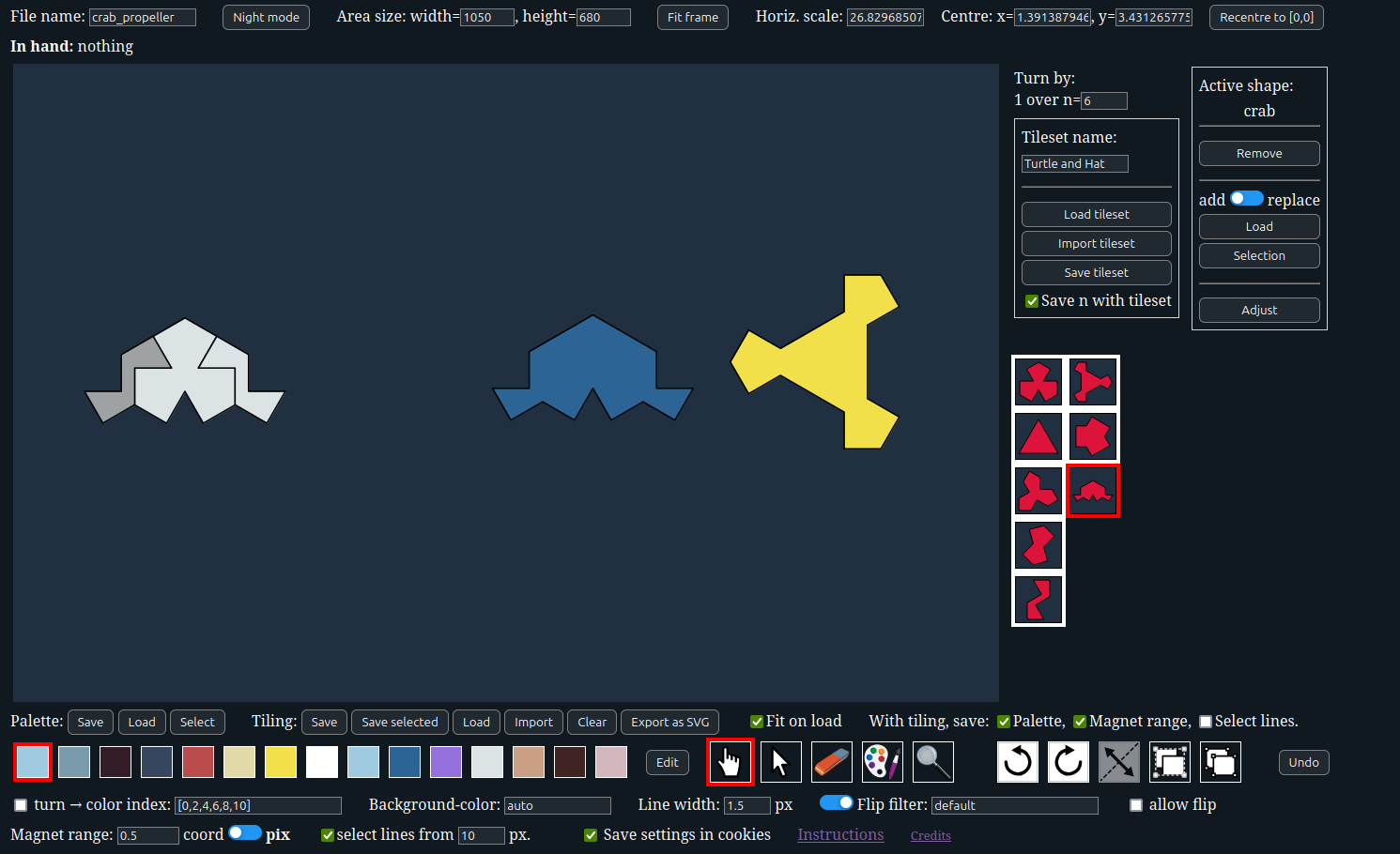1400x854 pixels.
Task: Click the Load tileset button
Action: pyautogui.click(x=1096, y=214)
